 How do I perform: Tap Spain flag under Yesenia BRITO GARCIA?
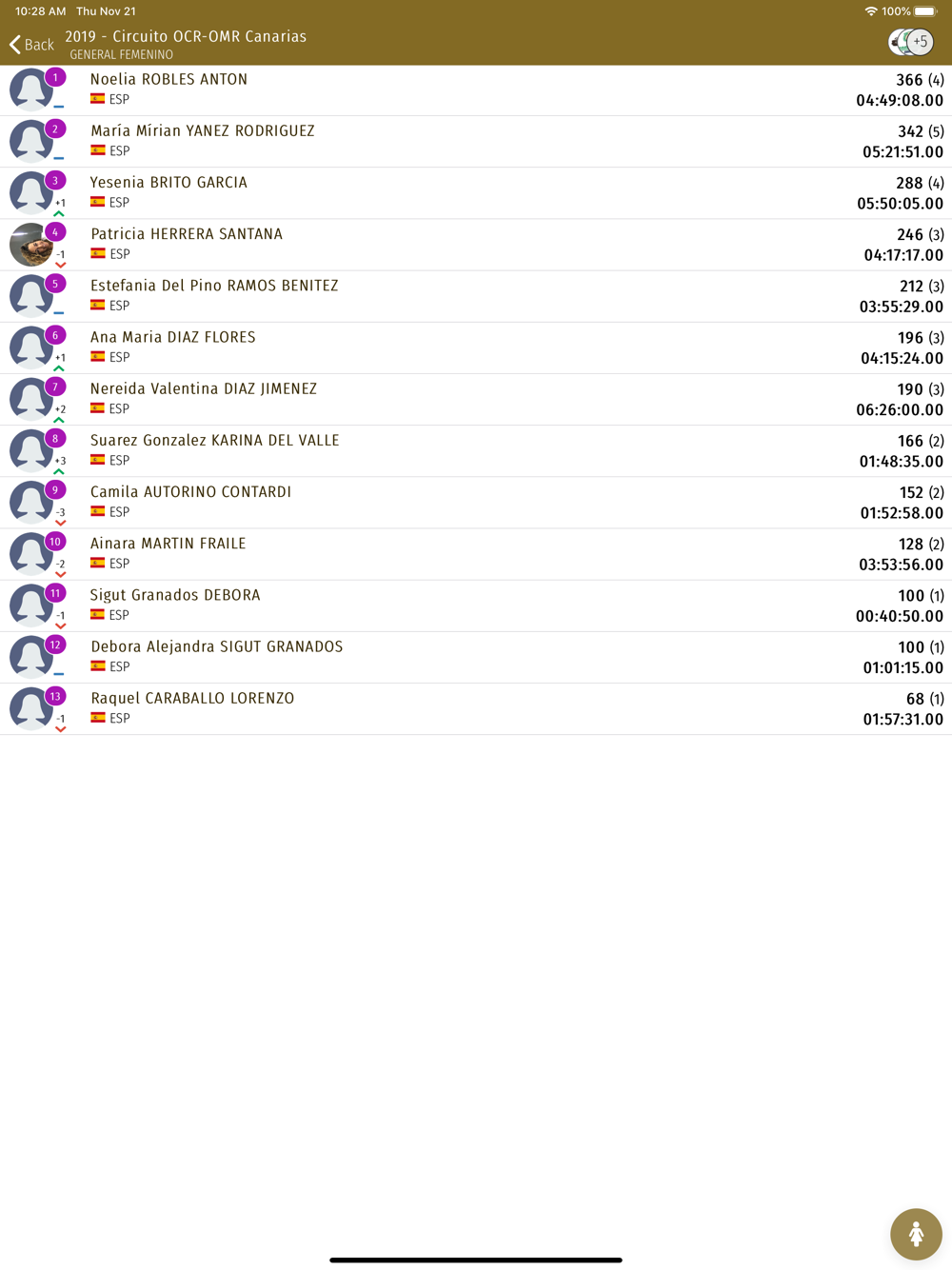point(98,202)
